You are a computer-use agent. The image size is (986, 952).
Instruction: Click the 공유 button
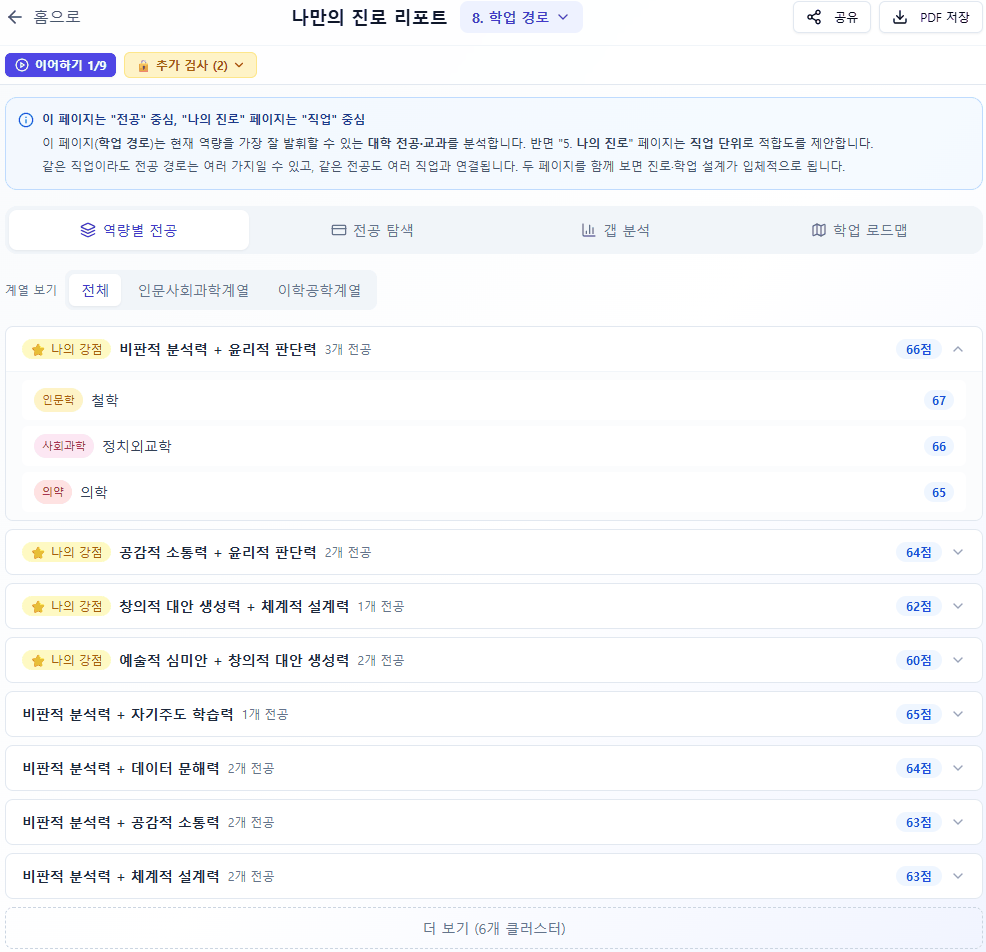[832, 17]
